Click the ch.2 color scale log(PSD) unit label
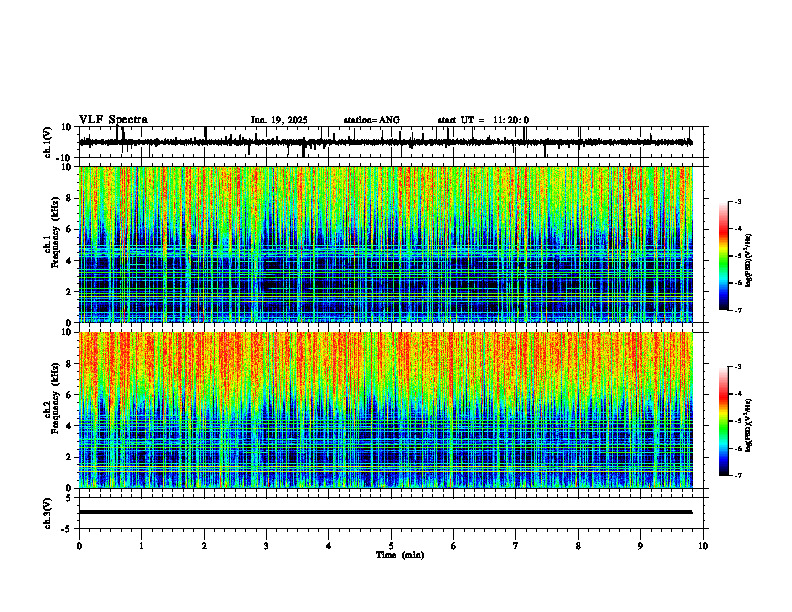The height and width of the screenshot is (612, 792). (749, 425)
